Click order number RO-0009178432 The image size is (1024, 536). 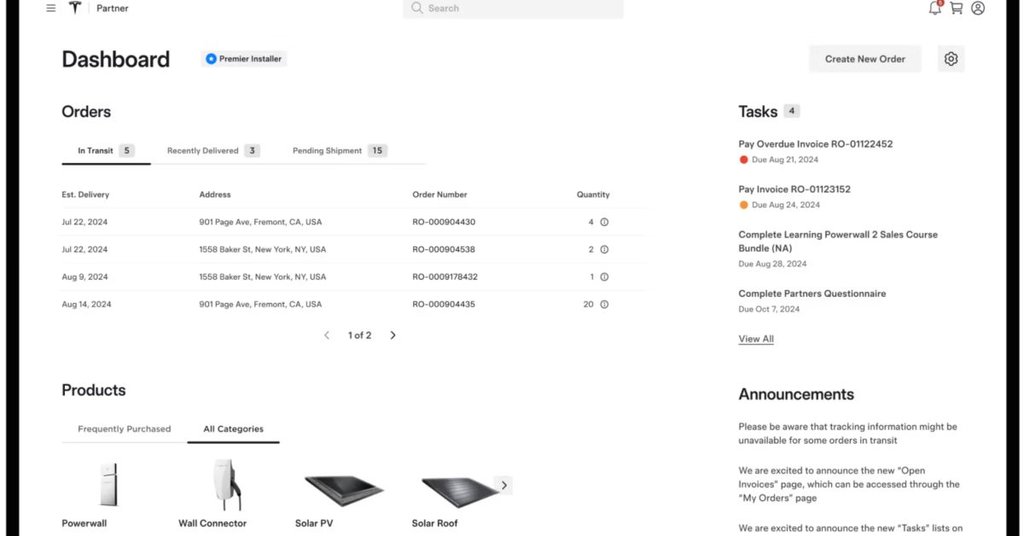[x=445, y=277]
